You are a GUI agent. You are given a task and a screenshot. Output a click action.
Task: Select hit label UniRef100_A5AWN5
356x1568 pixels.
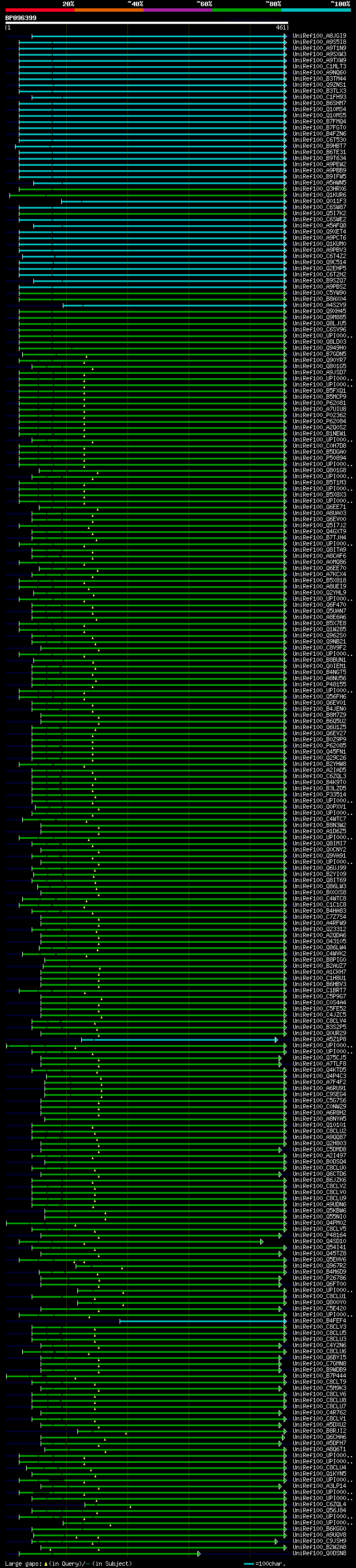(x=319, y=182)
